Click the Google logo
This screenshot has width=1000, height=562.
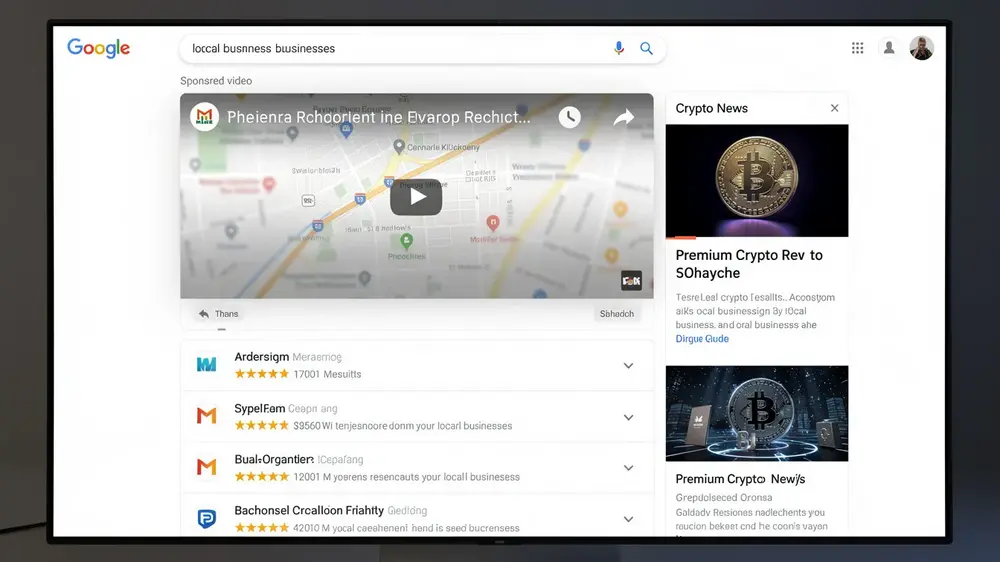(x=98, y=48)
